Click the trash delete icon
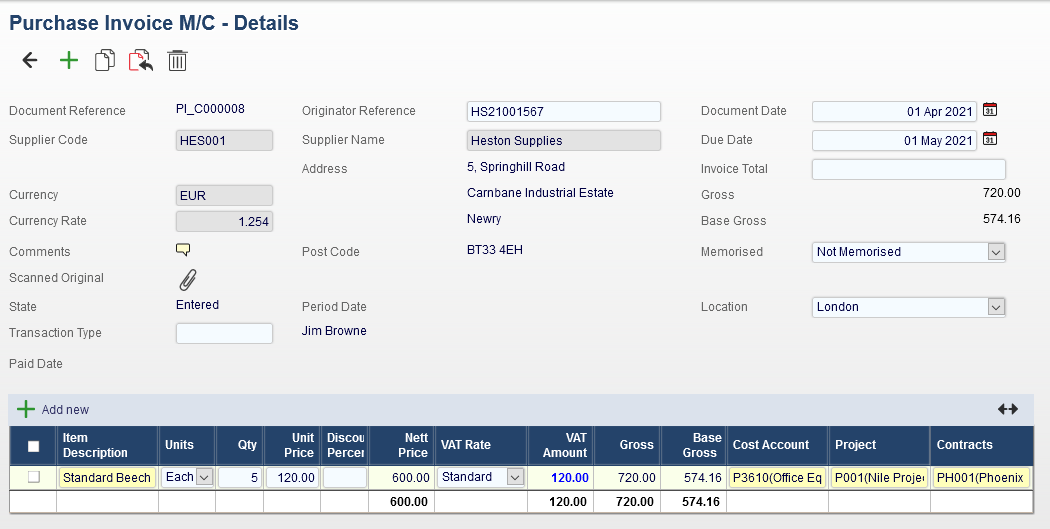This screenshot has width=1050, height=529. (177, 61)
